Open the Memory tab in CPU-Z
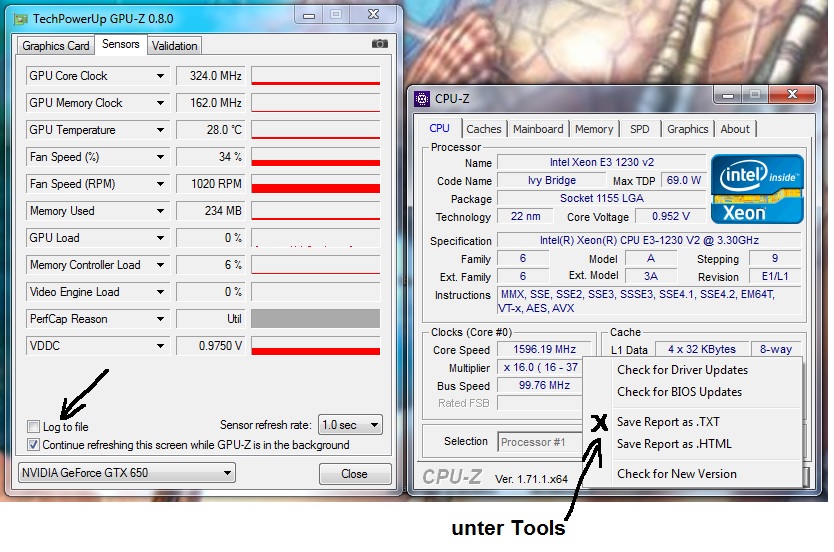This screenshot has height=552, width=834. coord(594,129)
